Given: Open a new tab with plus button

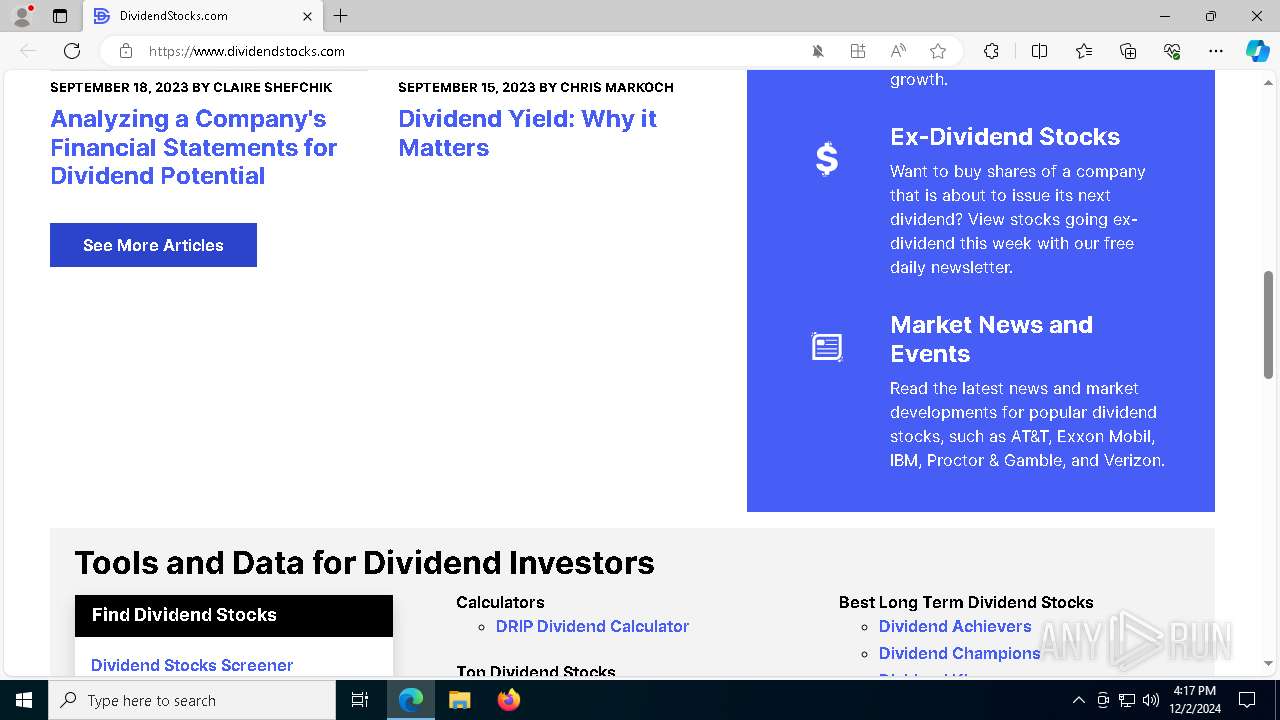Looking at the screenshot, I should point(341,16).
